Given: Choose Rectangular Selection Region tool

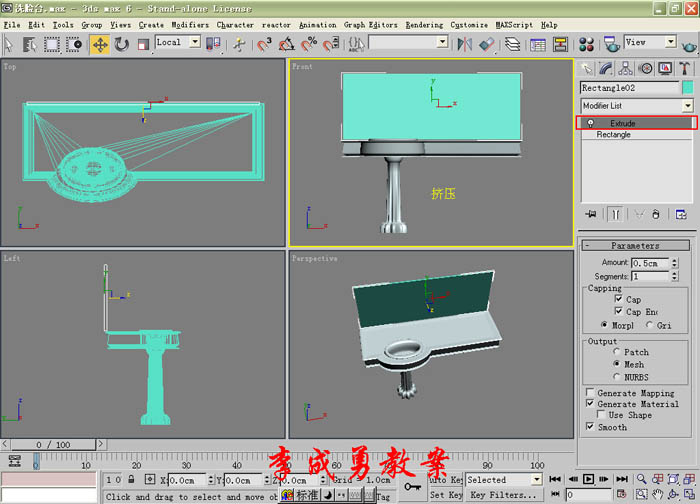Looking at the screenshot, I should pos(51,44).
